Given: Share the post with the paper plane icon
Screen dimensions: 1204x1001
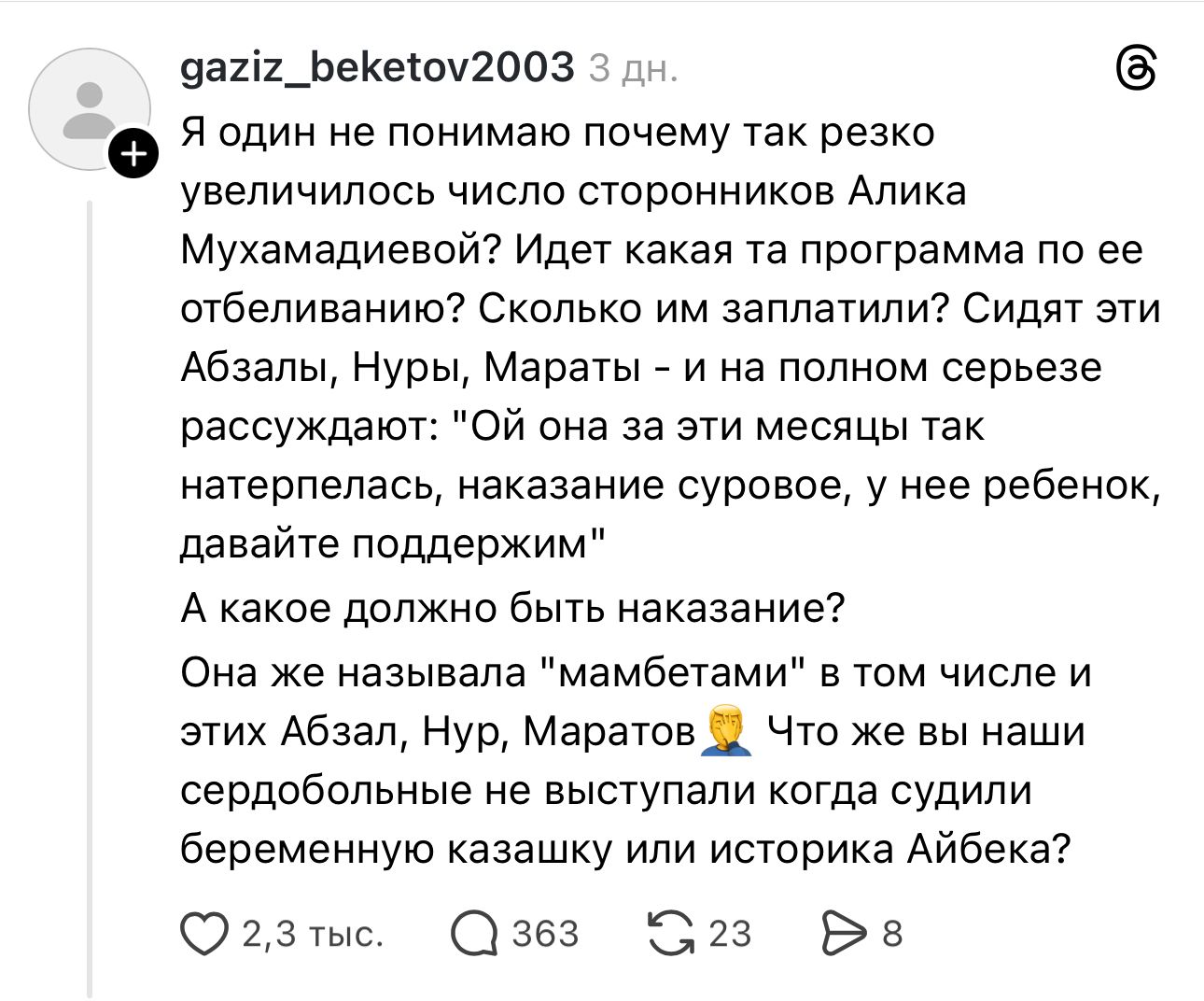Looking at the screenshot, I should [x=844, y=935].
